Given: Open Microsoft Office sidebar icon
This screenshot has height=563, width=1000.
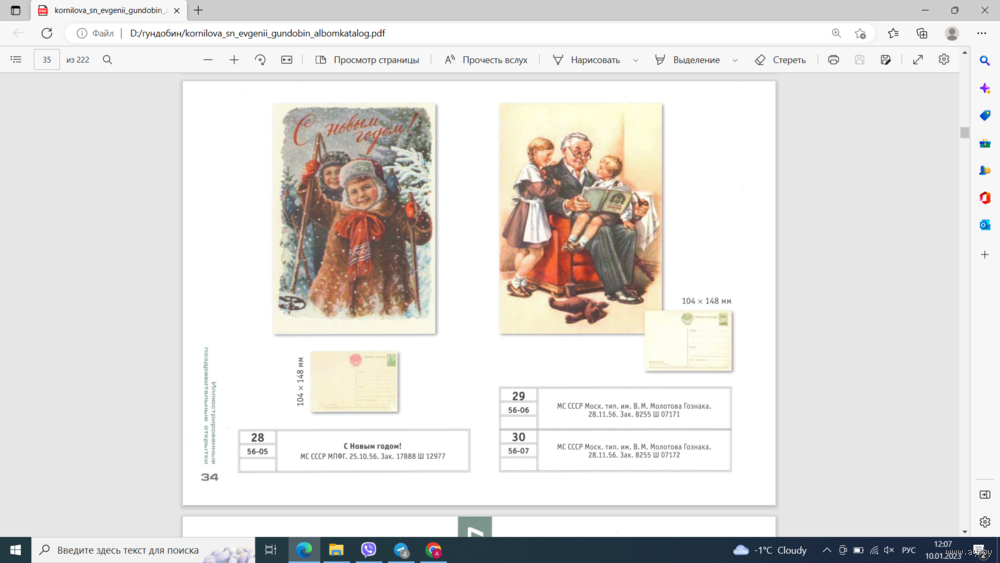Looking at the screenshot, I should pos(985,198).
